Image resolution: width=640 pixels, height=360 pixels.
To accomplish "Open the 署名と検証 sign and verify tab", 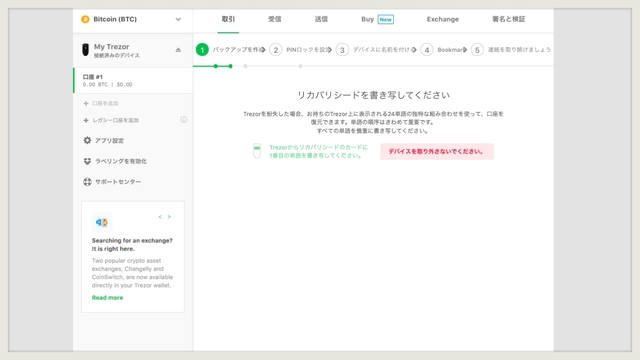I will click(x=509, y=19).
